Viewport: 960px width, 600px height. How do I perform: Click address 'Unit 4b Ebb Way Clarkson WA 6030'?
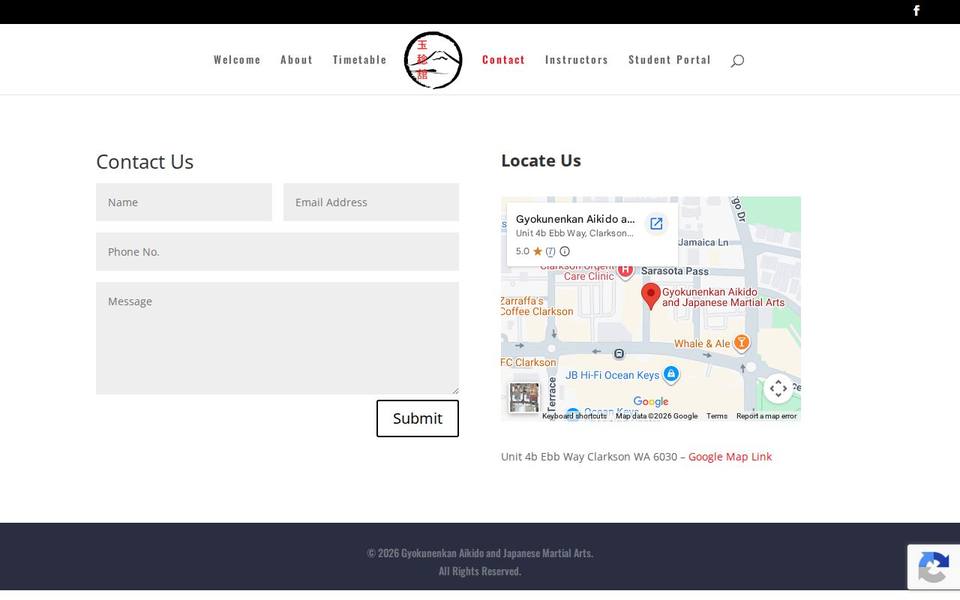coord(589,457)
